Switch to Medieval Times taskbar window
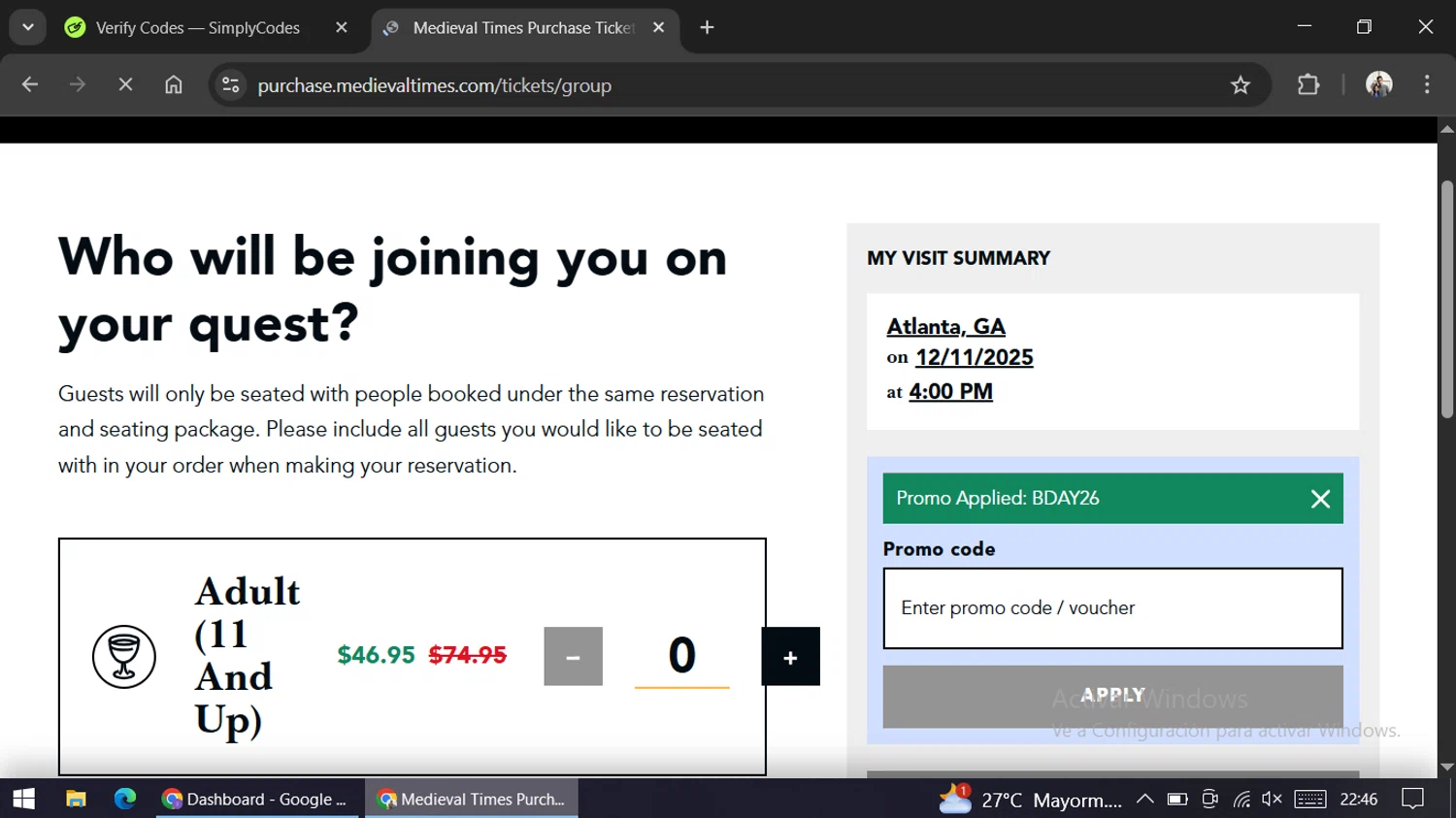The image size is (1456, 818). click(472, 799)
